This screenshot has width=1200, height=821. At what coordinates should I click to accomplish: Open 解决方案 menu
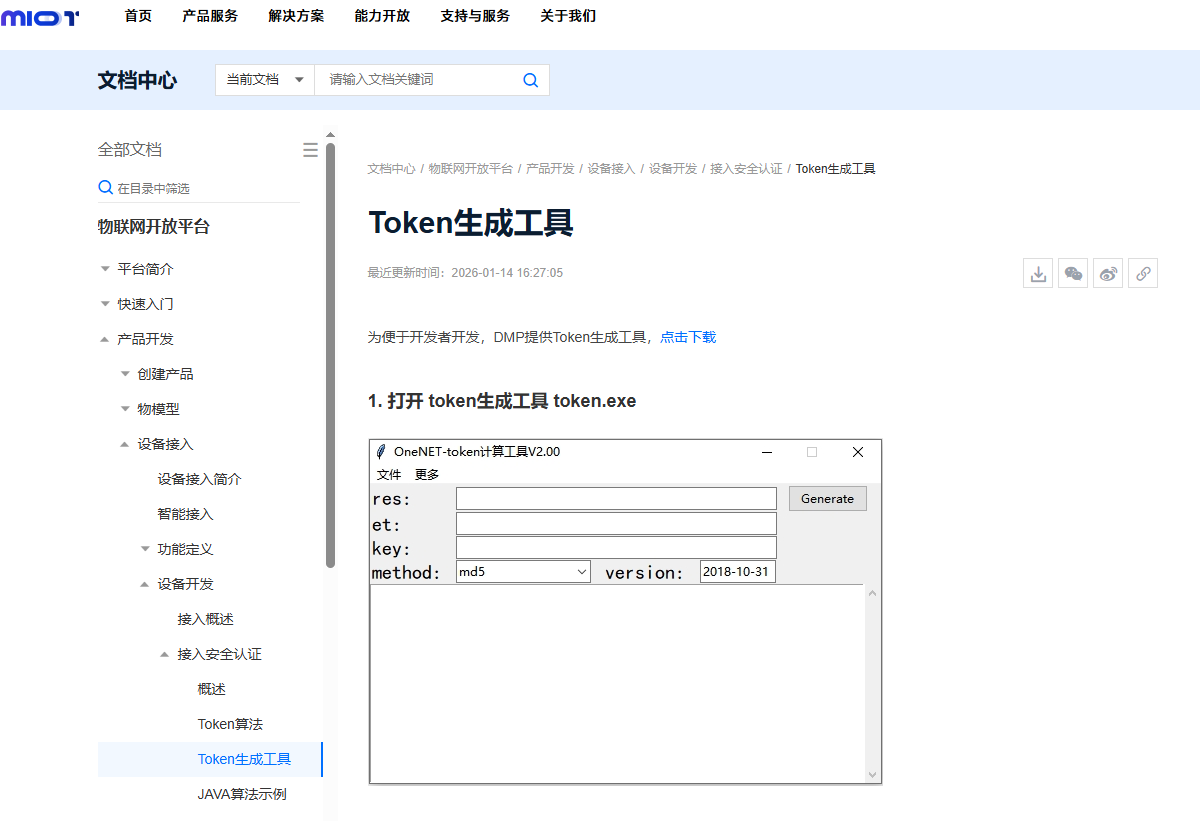coord(296,16)
